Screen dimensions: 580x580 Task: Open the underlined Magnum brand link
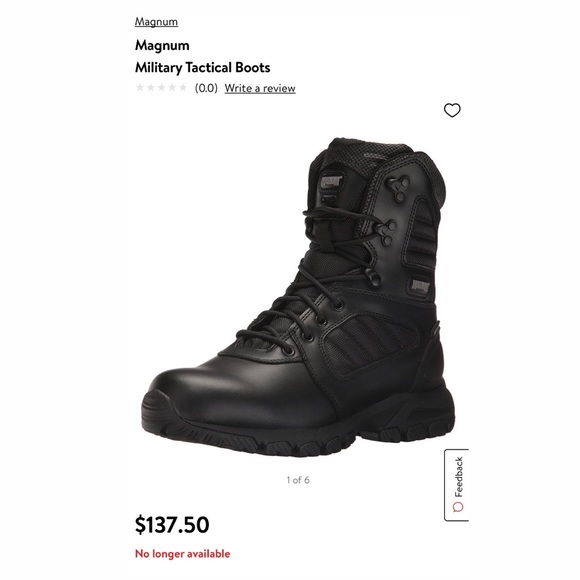click(x=156, y=22)
